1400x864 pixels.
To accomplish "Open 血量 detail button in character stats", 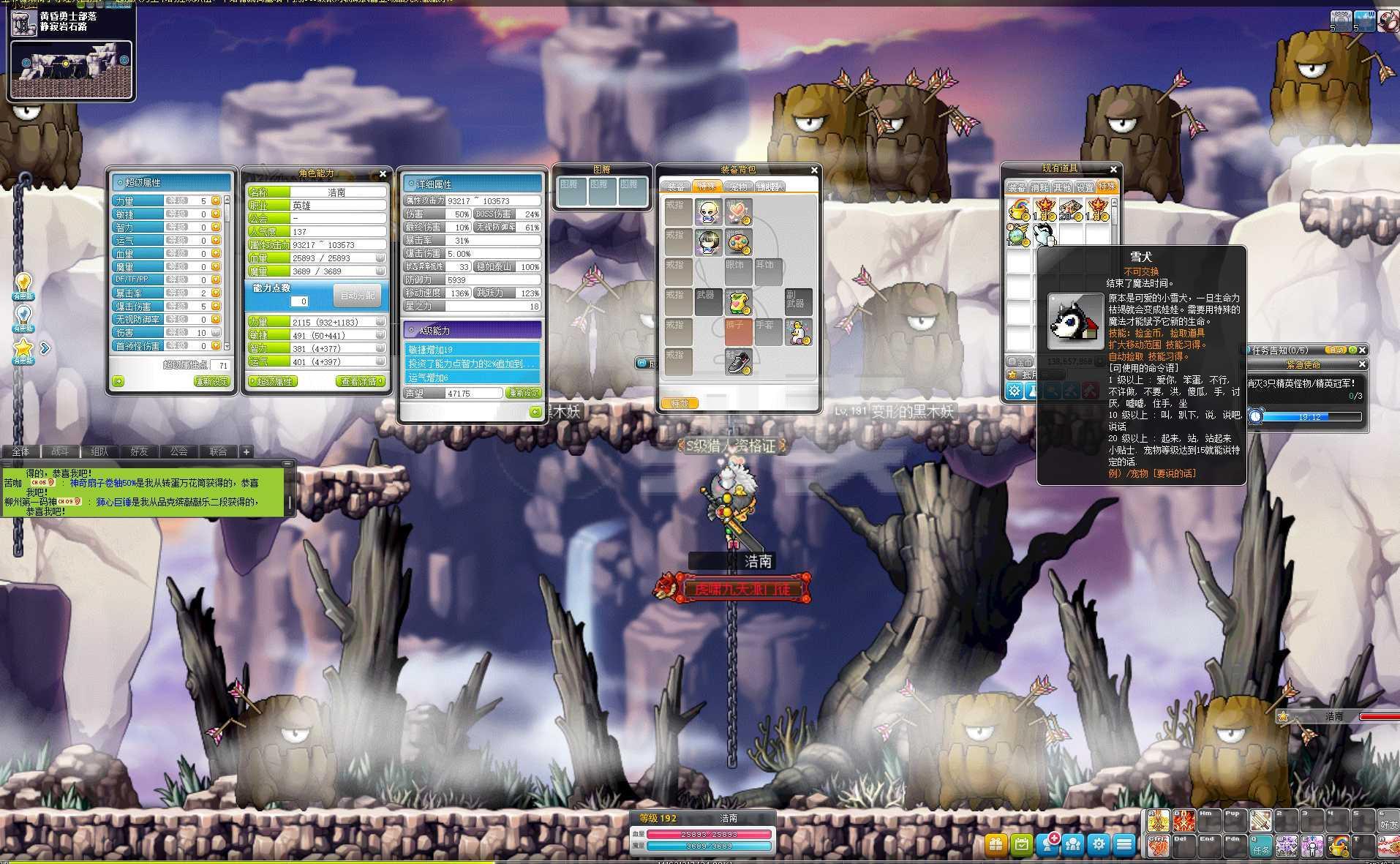I will tap(380, 258).
